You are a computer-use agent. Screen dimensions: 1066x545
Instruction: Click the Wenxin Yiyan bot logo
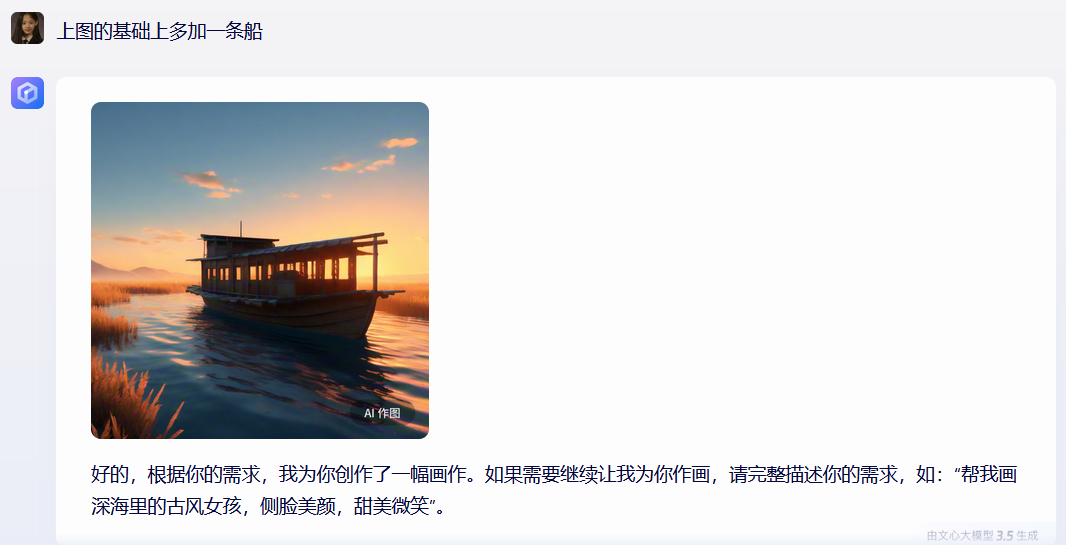[x=27, y=92]
